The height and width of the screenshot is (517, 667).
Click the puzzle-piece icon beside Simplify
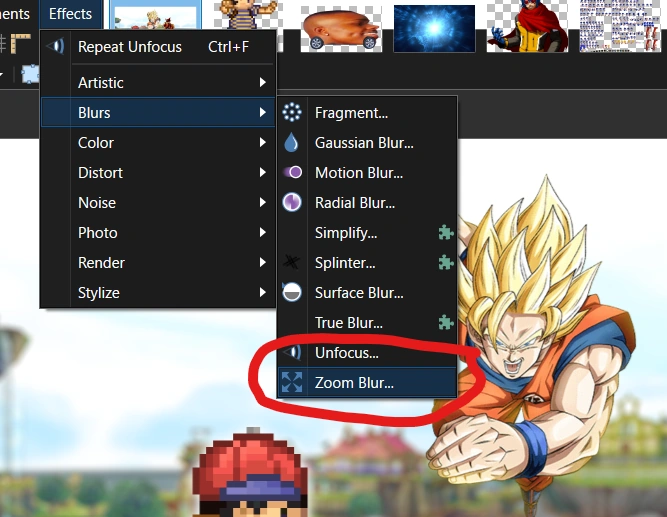coord(446,232)
